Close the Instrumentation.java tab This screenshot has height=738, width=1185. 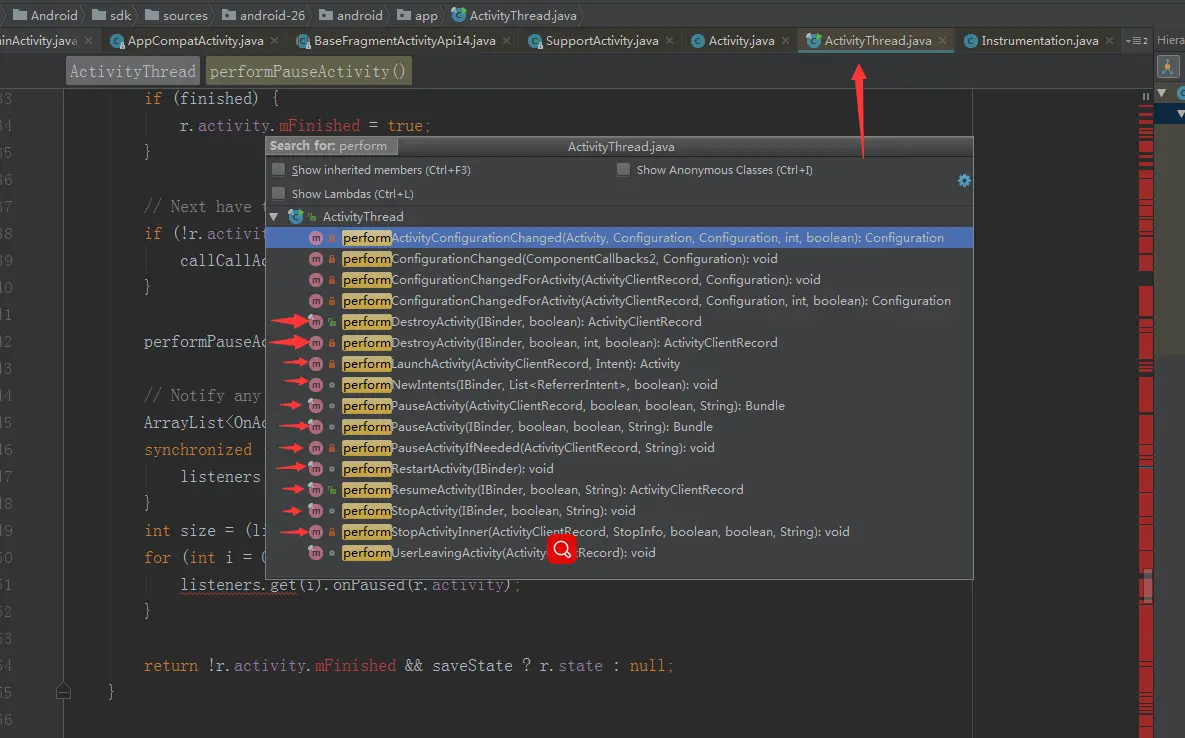coord(1109,41)
